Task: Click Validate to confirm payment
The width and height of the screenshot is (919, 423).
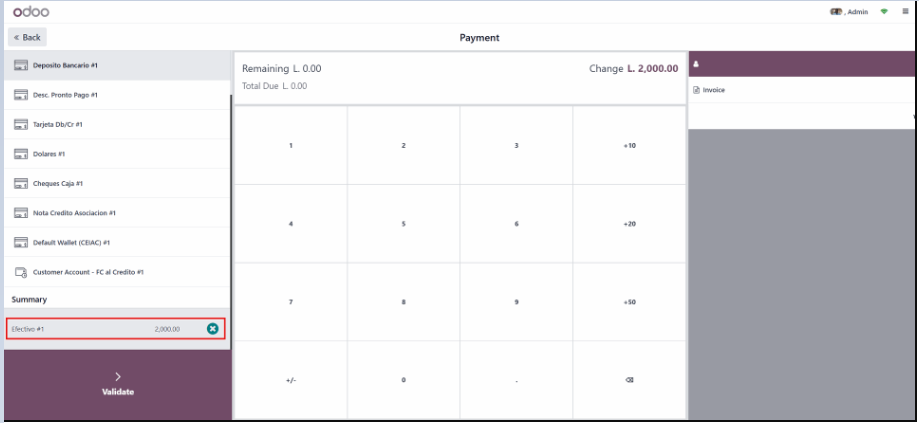Action: pyautogui.click(x=117, y=384)
